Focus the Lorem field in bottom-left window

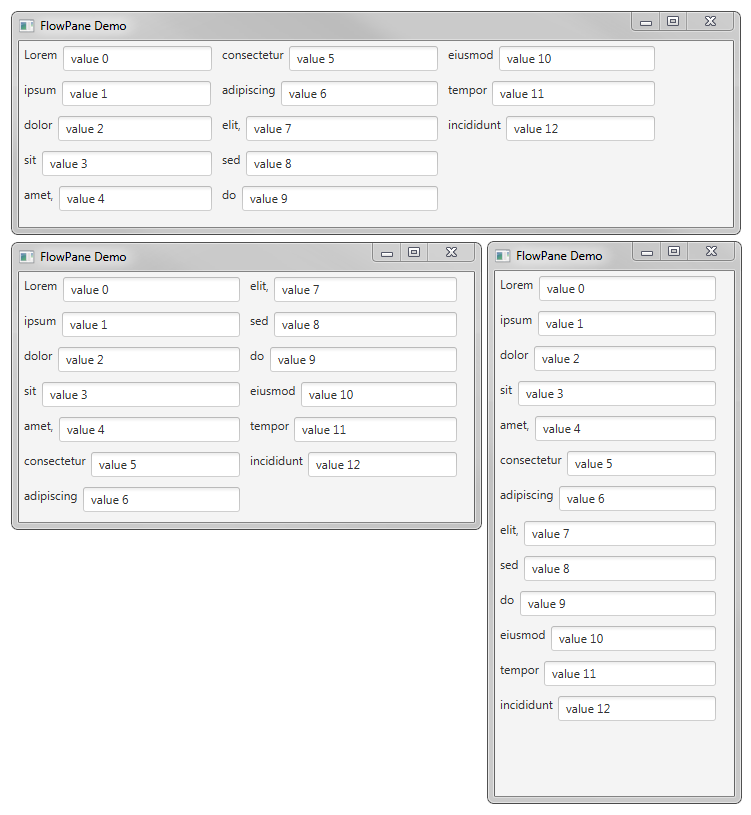click(151, 290)
